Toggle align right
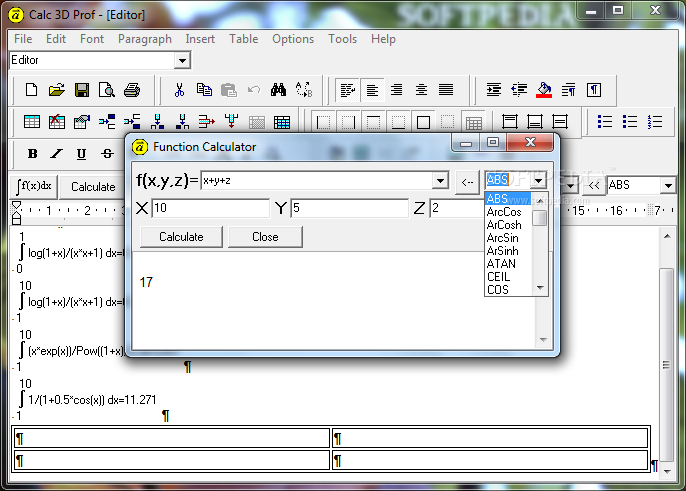This screenshot has width=686, height=491. click(397, 90)
